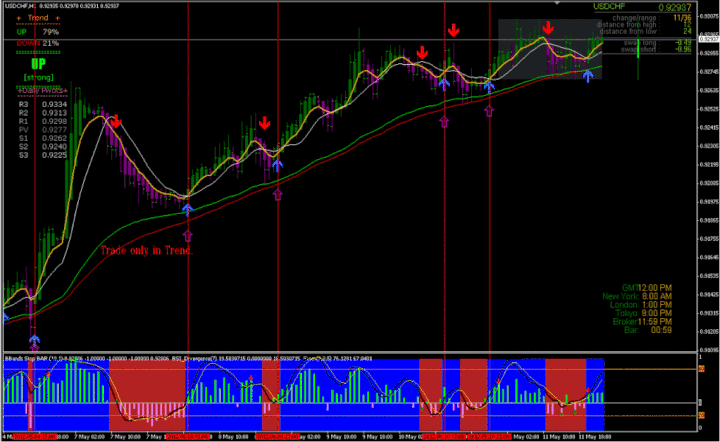The width and height of the screenshot is (720, 442).
Task: Click the bright green vertical bar beside swap values
Action: pos(638,50)
